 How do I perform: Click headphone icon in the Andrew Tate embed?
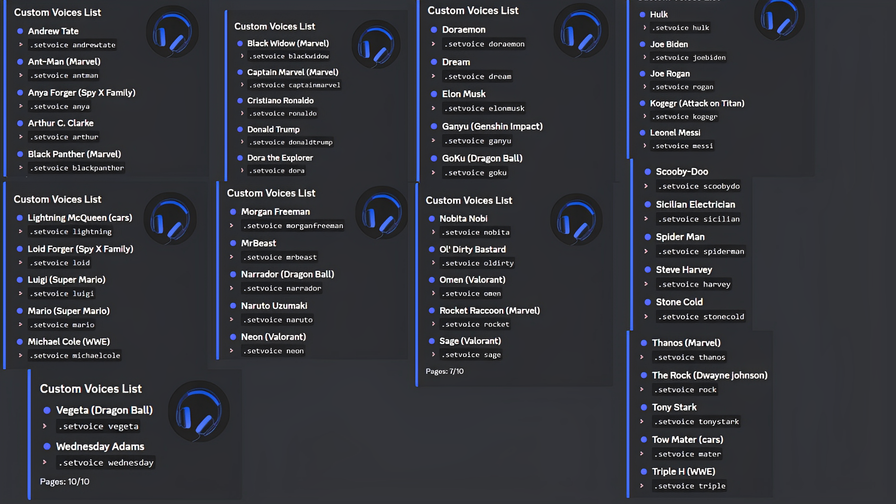pyautogui.click(x=173, y=32)
